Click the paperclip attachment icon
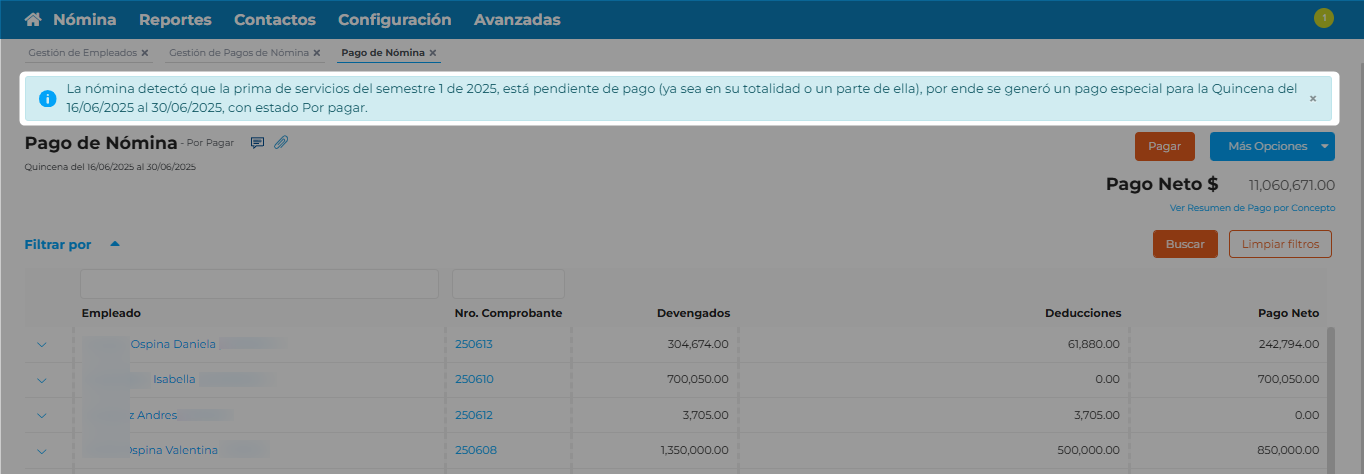The height and width of the screenshot is (474, 1364). point(281,143)
